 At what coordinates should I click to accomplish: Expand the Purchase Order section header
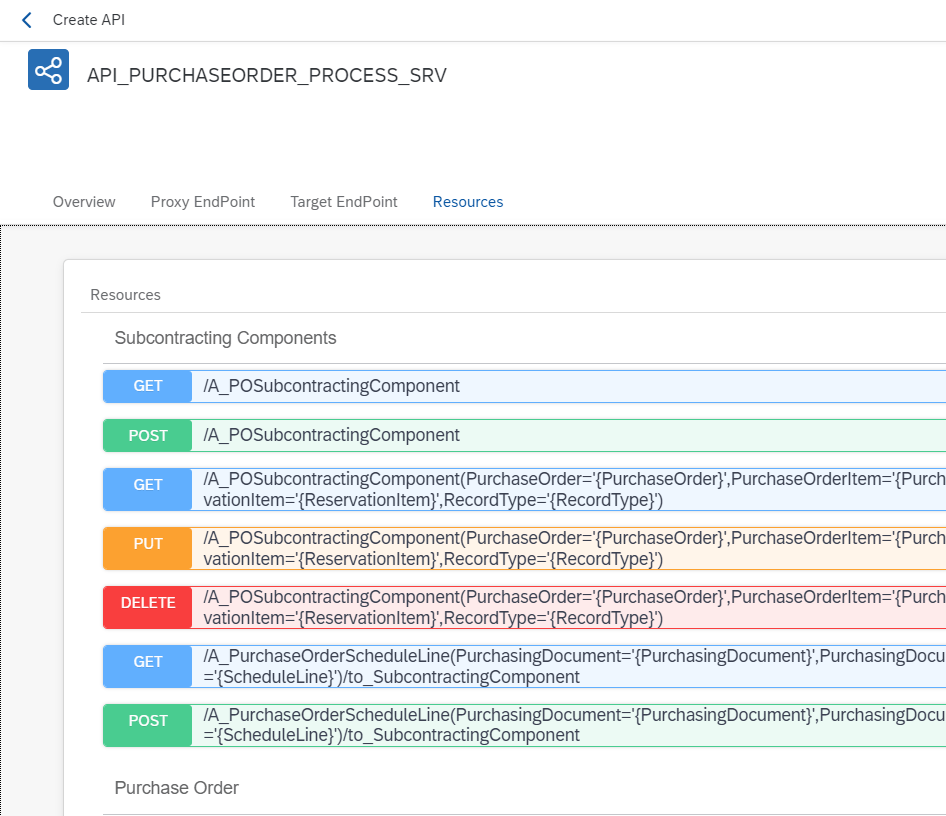coord(177,788)
